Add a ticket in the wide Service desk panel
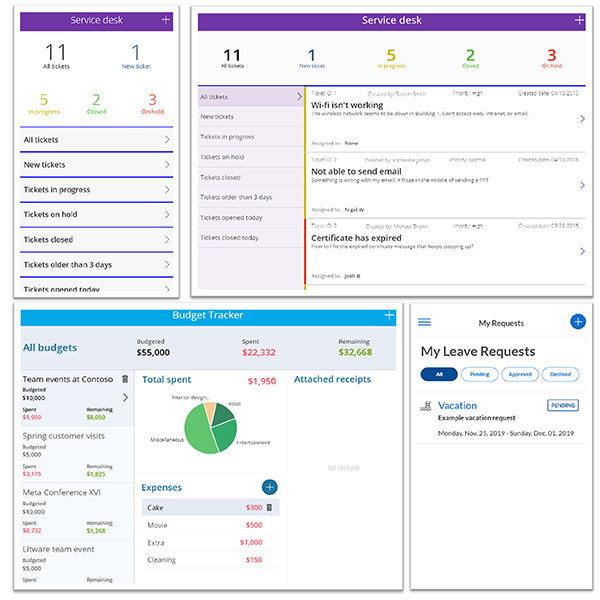The width and height of the screenshot is (600, 600). coord(579,20)
